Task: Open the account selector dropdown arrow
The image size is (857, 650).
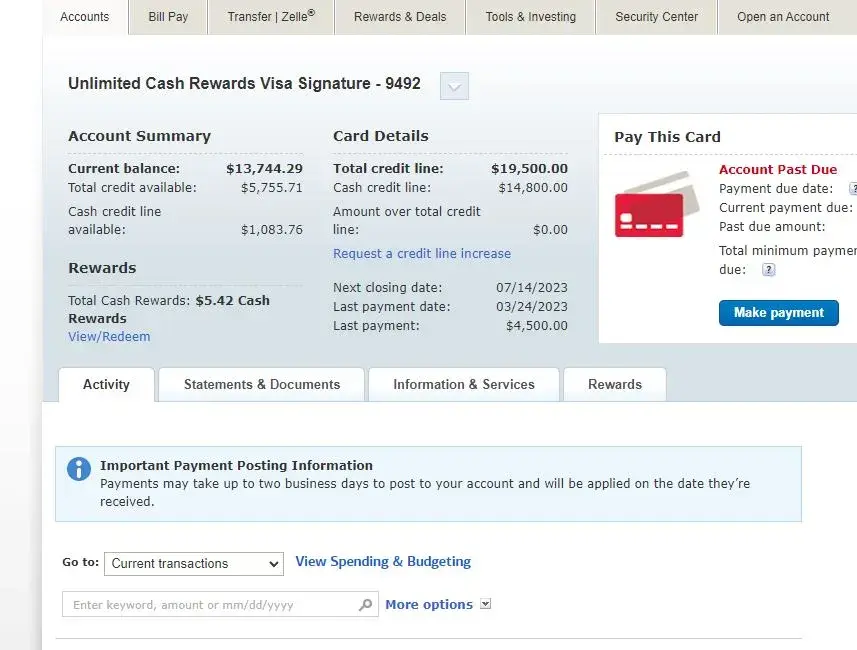Action: pos(454,86)
